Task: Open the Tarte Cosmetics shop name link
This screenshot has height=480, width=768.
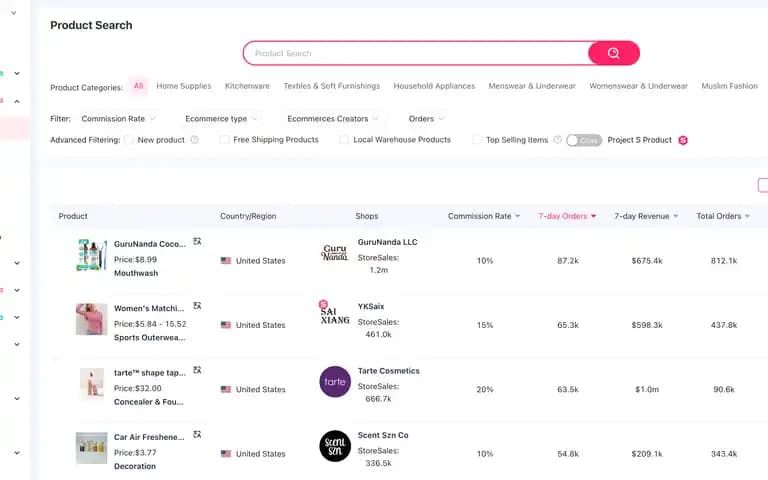Action: [388, 371]
